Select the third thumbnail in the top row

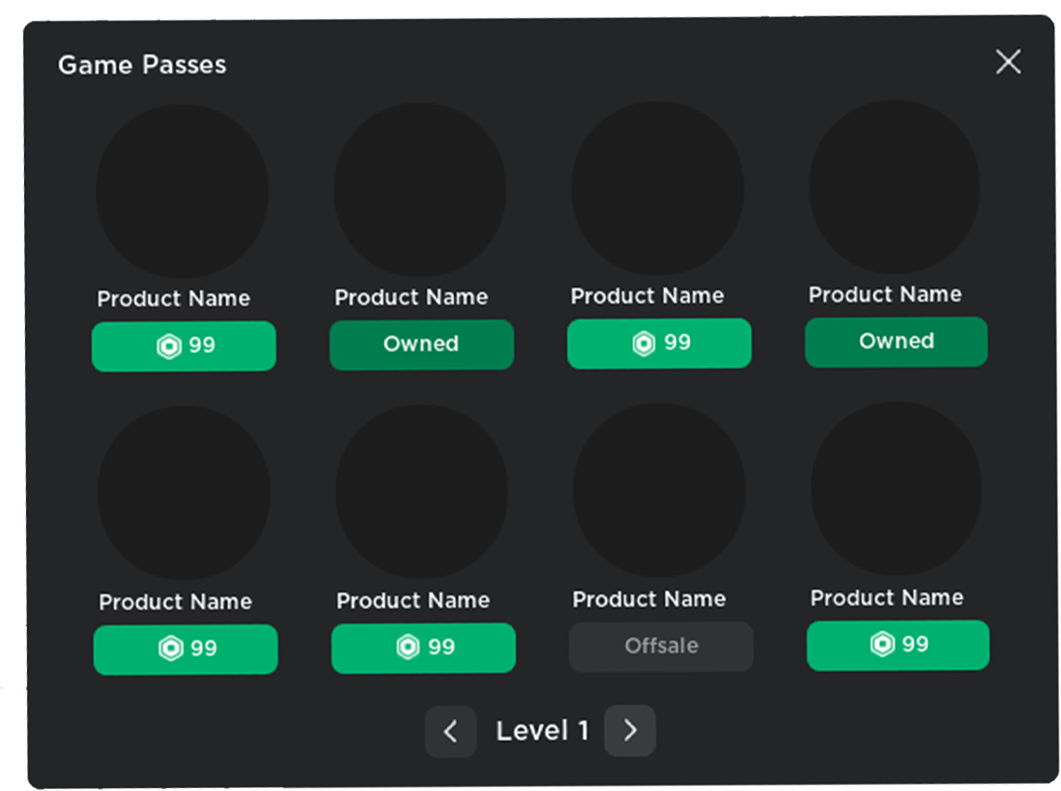point(657,188)
